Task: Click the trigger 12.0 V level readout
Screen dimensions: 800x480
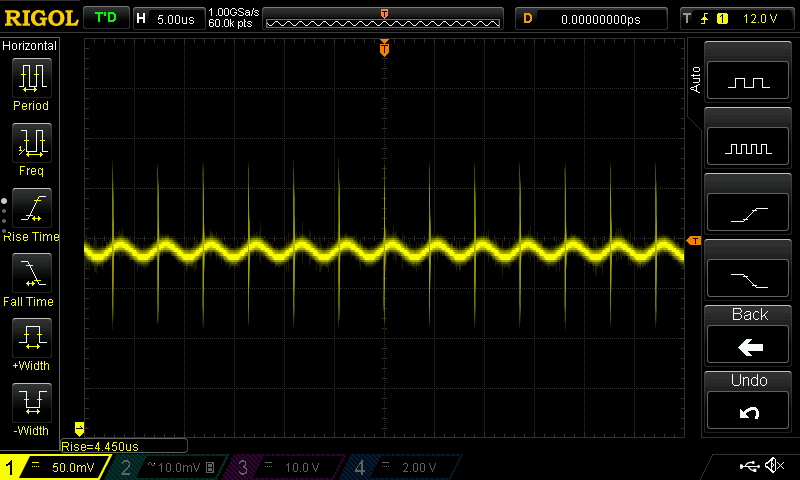Action: 760,19
